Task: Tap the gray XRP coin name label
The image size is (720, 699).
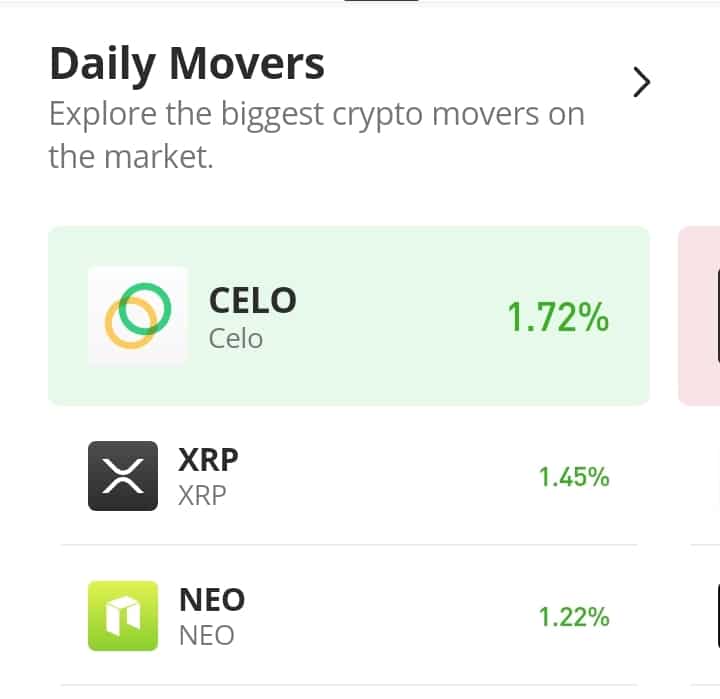Action: 202,496
